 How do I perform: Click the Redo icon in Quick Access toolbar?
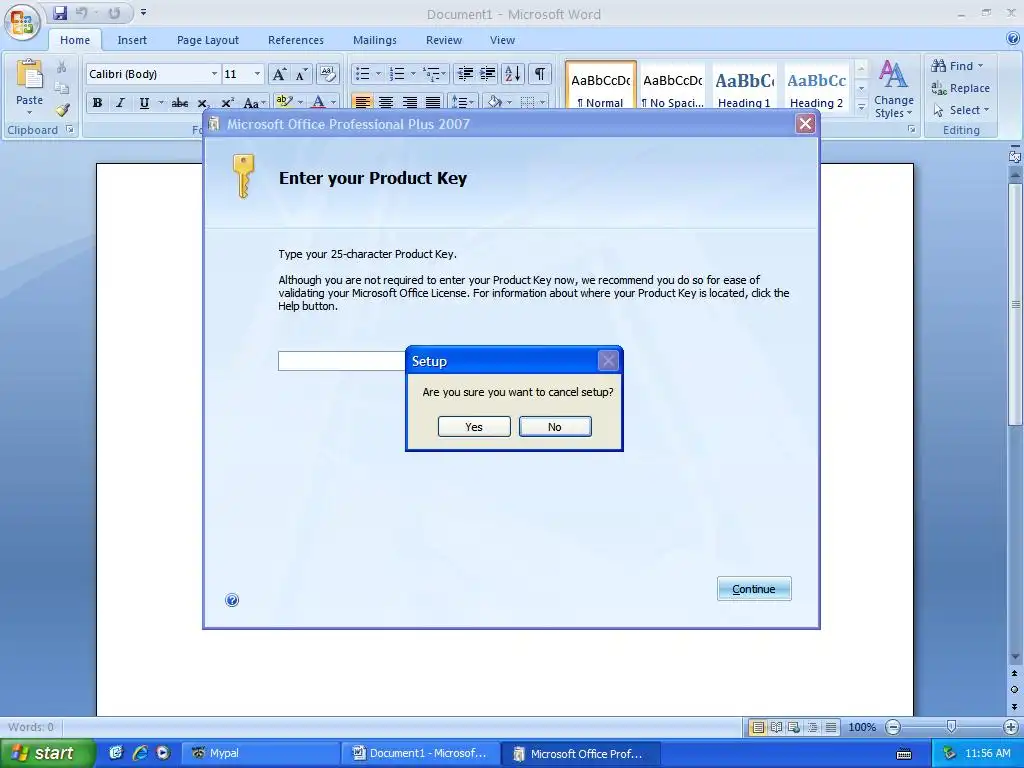[x=114, y=13]
